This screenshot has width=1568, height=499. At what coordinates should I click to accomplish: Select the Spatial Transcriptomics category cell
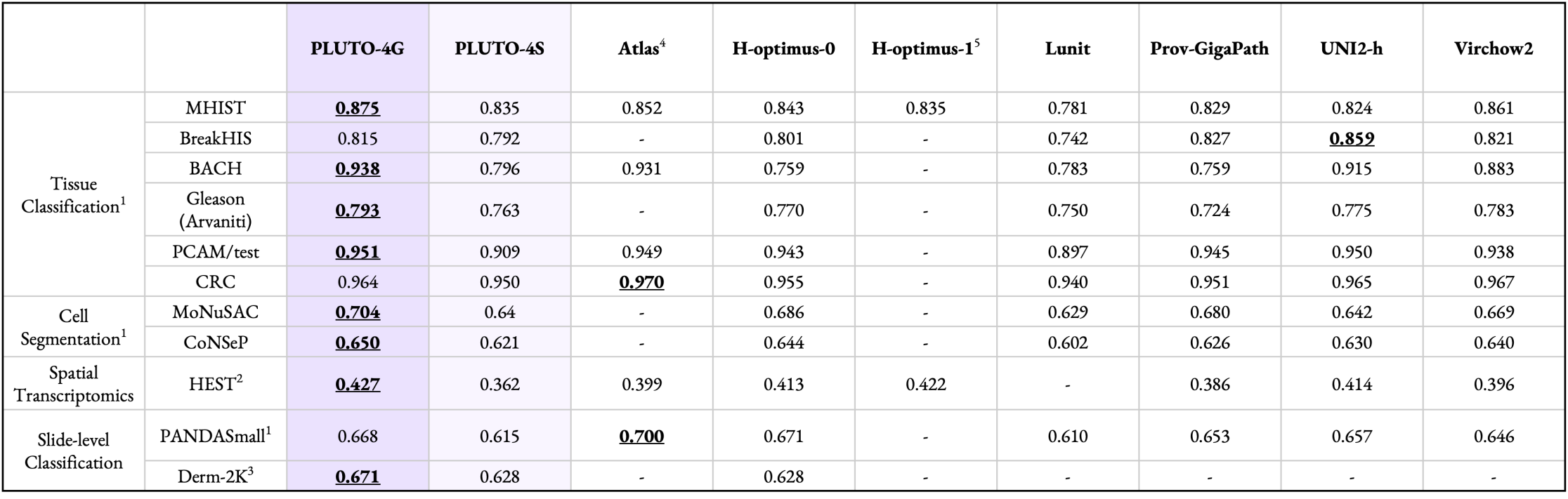tap(73, 384)
